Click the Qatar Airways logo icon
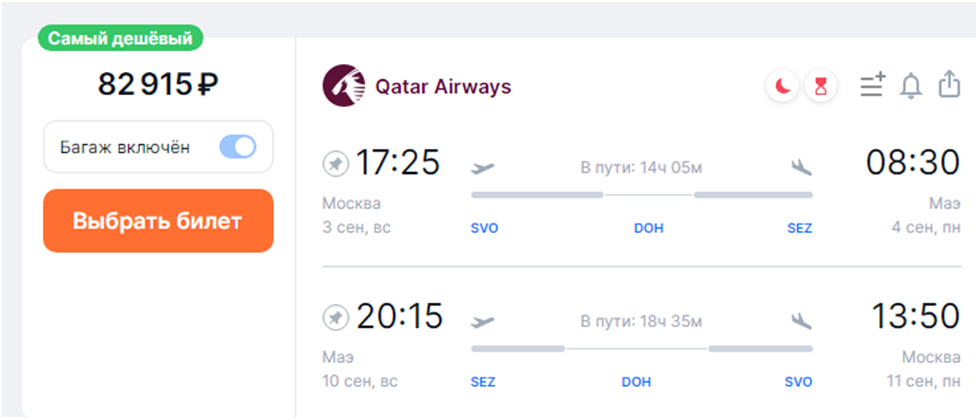Viewport: 978px width, 419px height. click(x=343, y=87)
